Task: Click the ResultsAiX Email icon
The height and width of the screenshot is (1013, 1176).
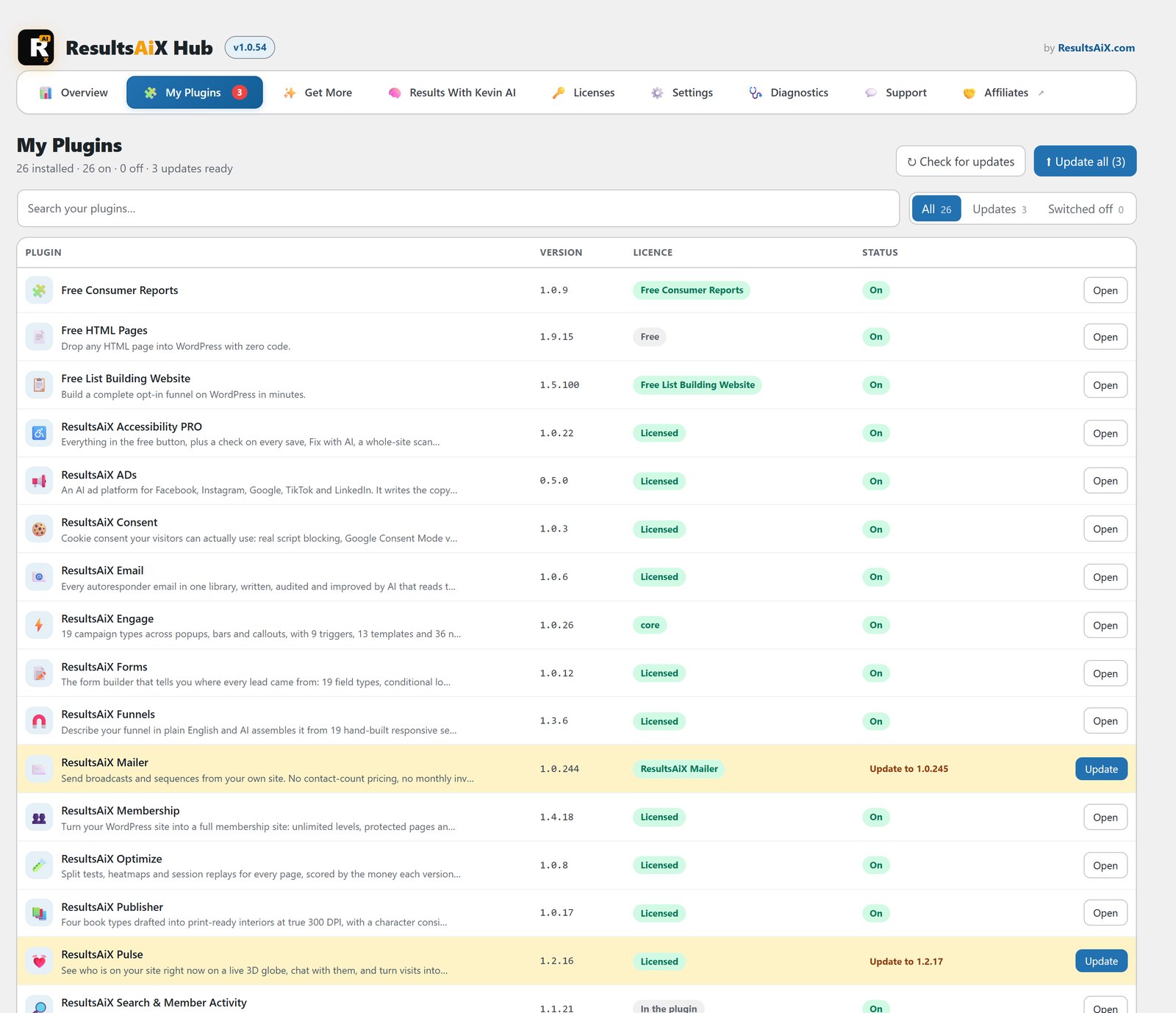Action: tap(39, 577)
